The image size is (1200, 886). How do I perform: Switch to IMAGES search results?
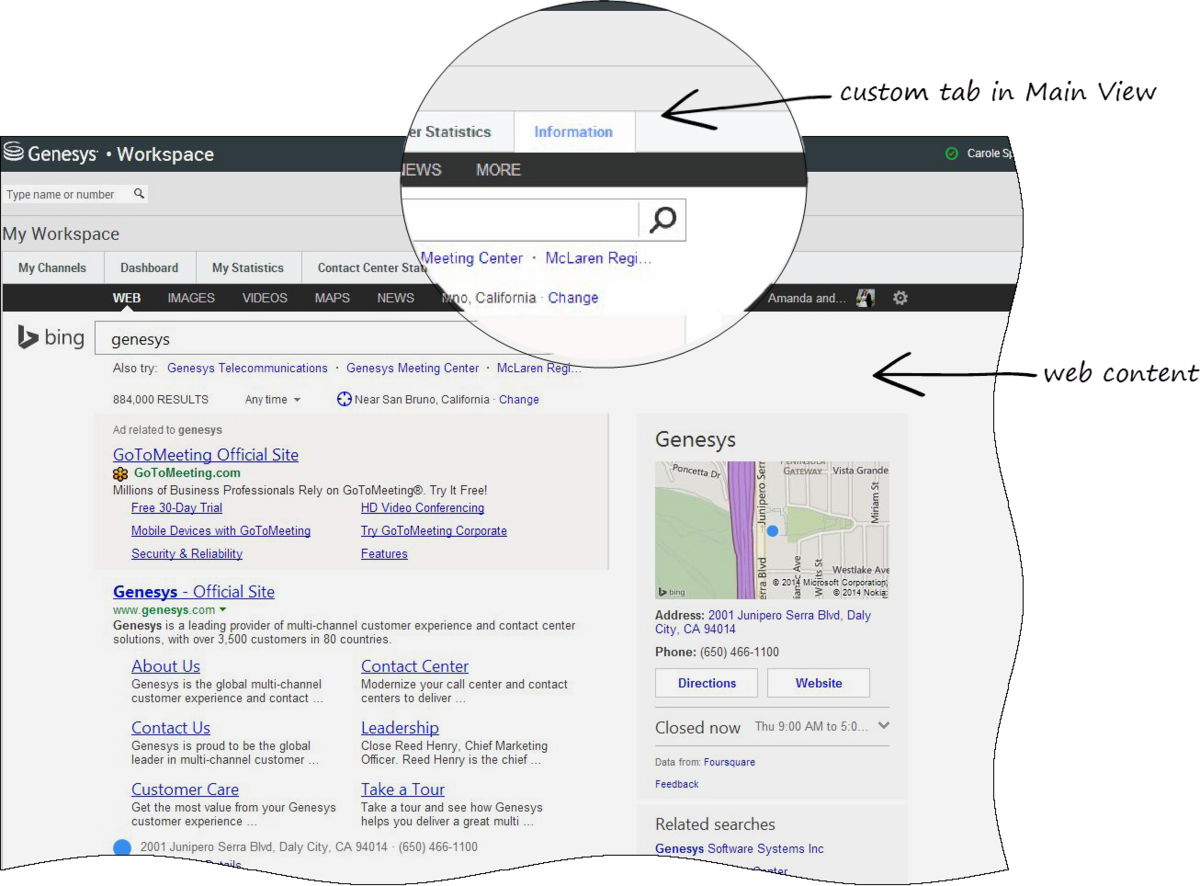(191, 298)
